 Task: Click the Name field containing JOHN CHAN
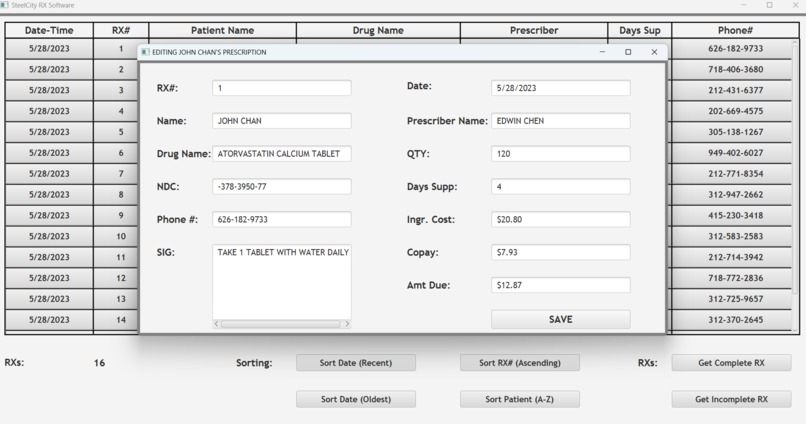click(x=282, y=121)
